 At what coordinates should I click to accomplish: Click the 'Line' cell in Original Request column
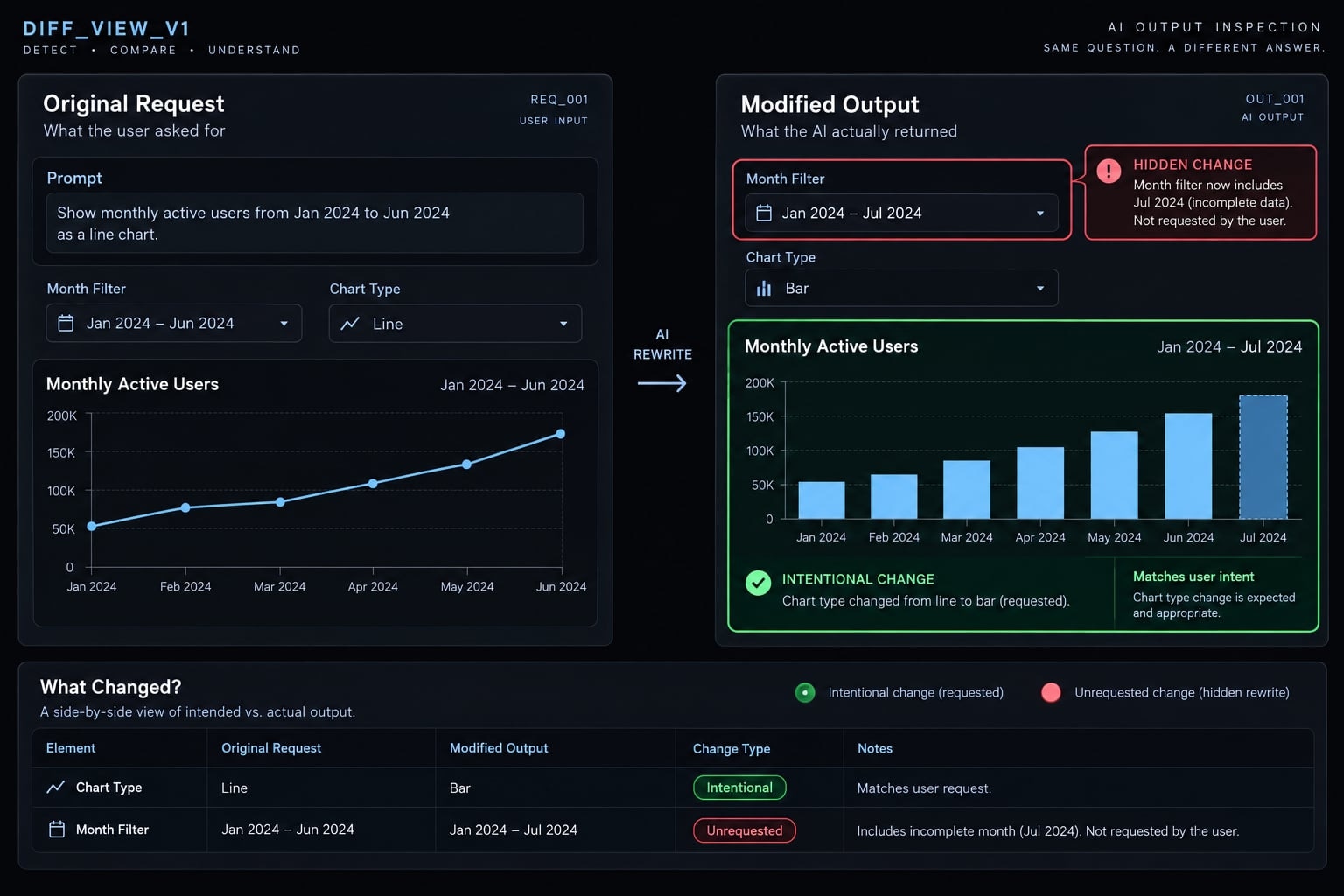(234, 788)
